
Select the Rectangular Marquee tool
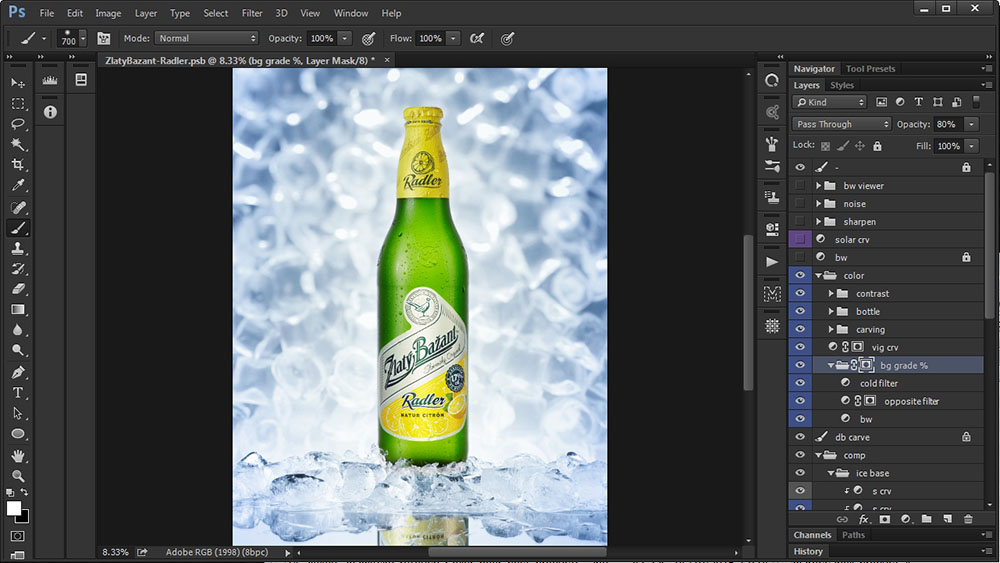point(18,103)
